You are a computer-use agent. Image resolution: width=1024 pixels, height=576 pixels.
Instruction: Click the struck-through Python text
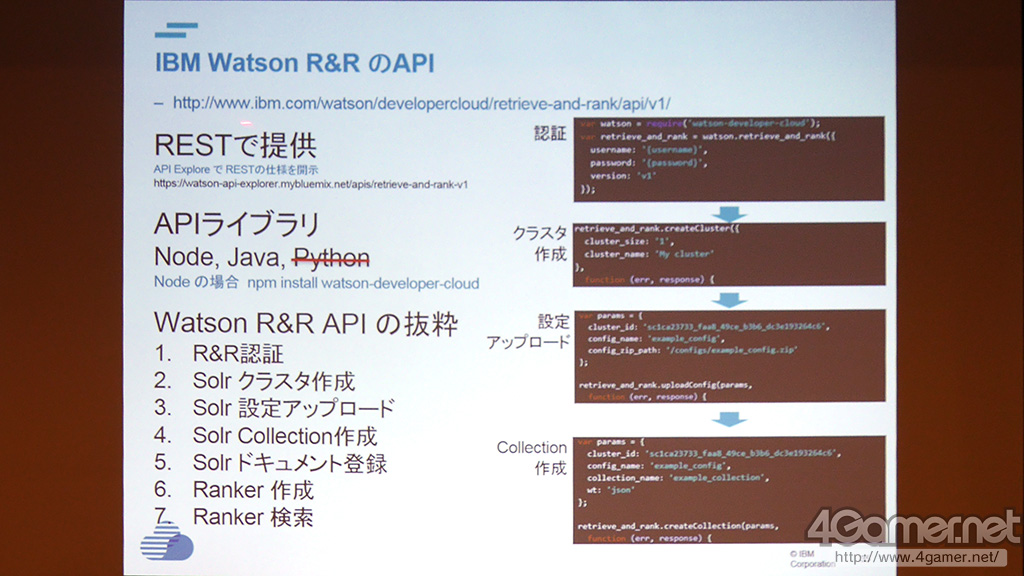(331, 258)
